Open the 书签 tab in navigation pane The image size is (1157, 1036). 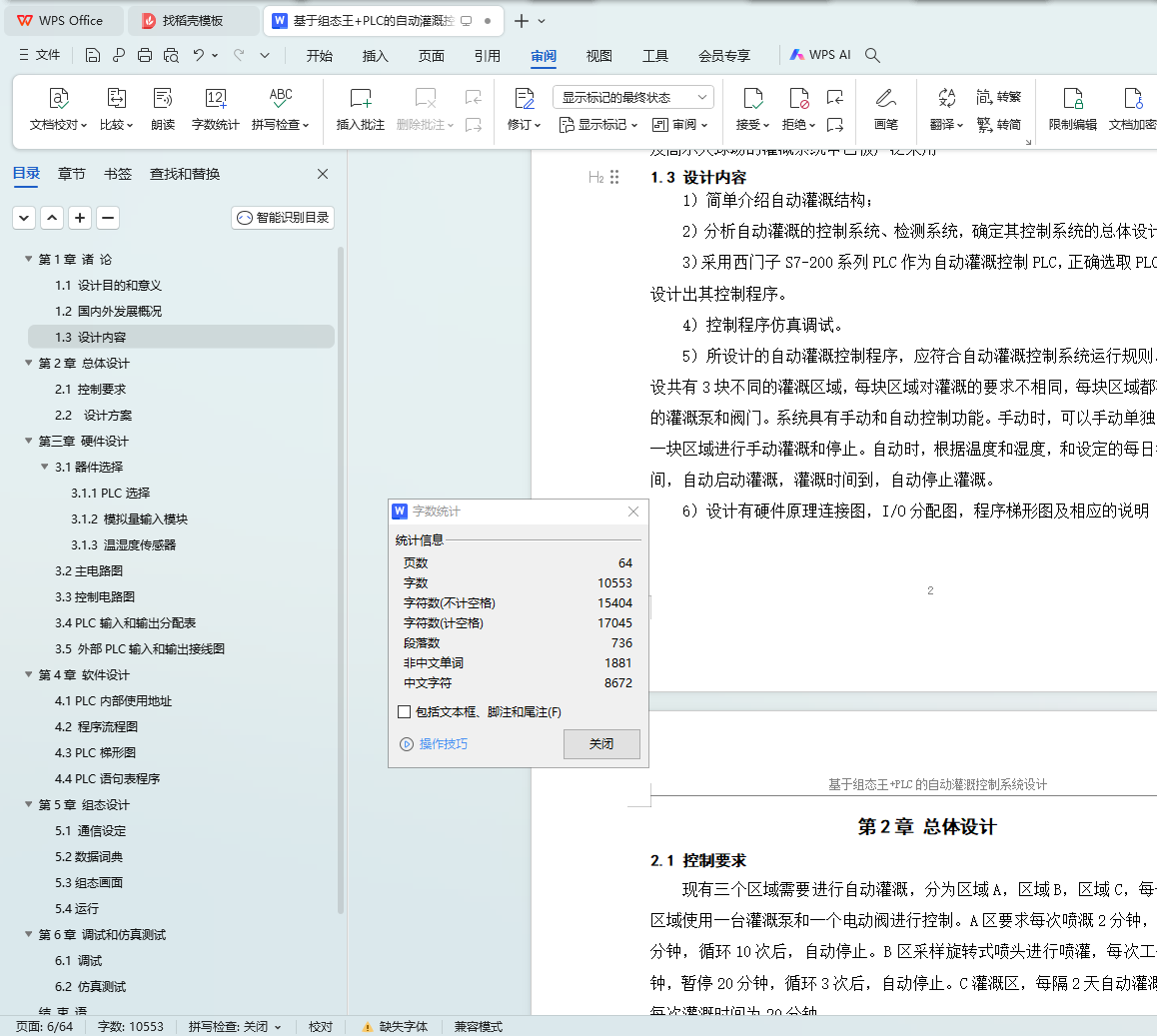pyautogui.click(x=118, y=174)
